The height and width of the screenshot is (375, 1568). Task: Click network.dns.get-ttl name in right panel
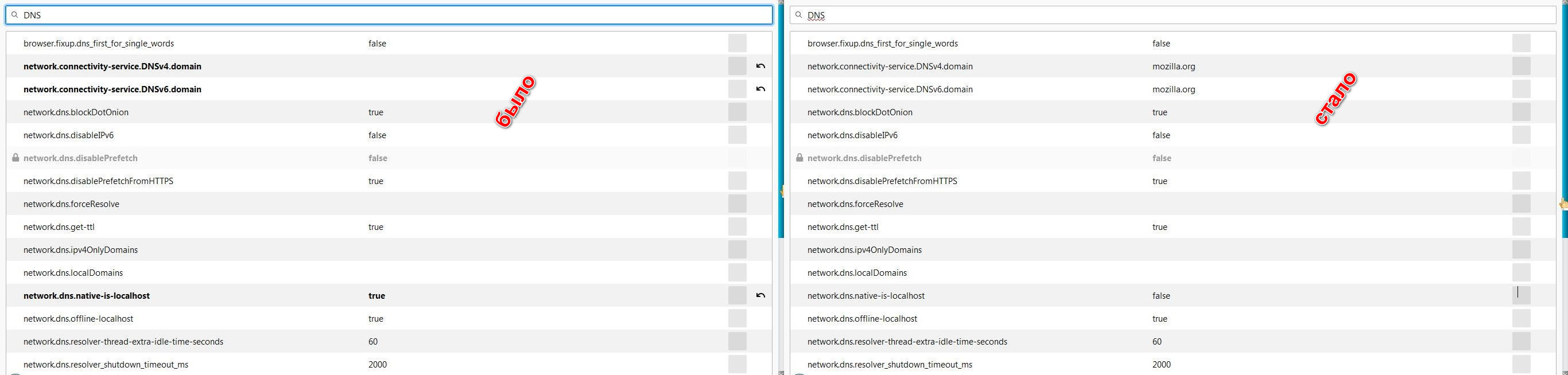click(x=843, y=226)
